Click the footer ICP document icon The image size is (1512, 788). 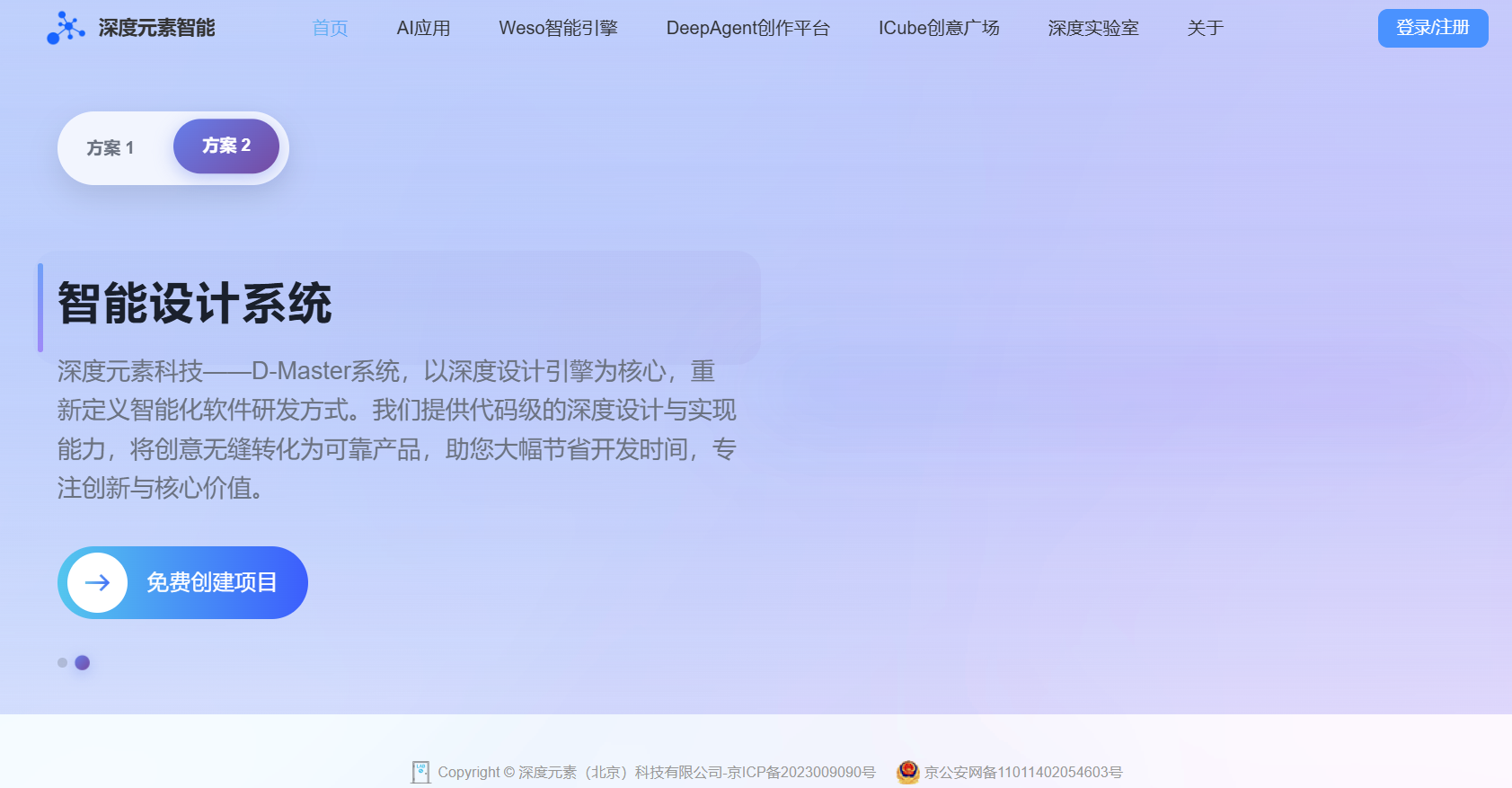pyautogui.click(x=420, y=772)
